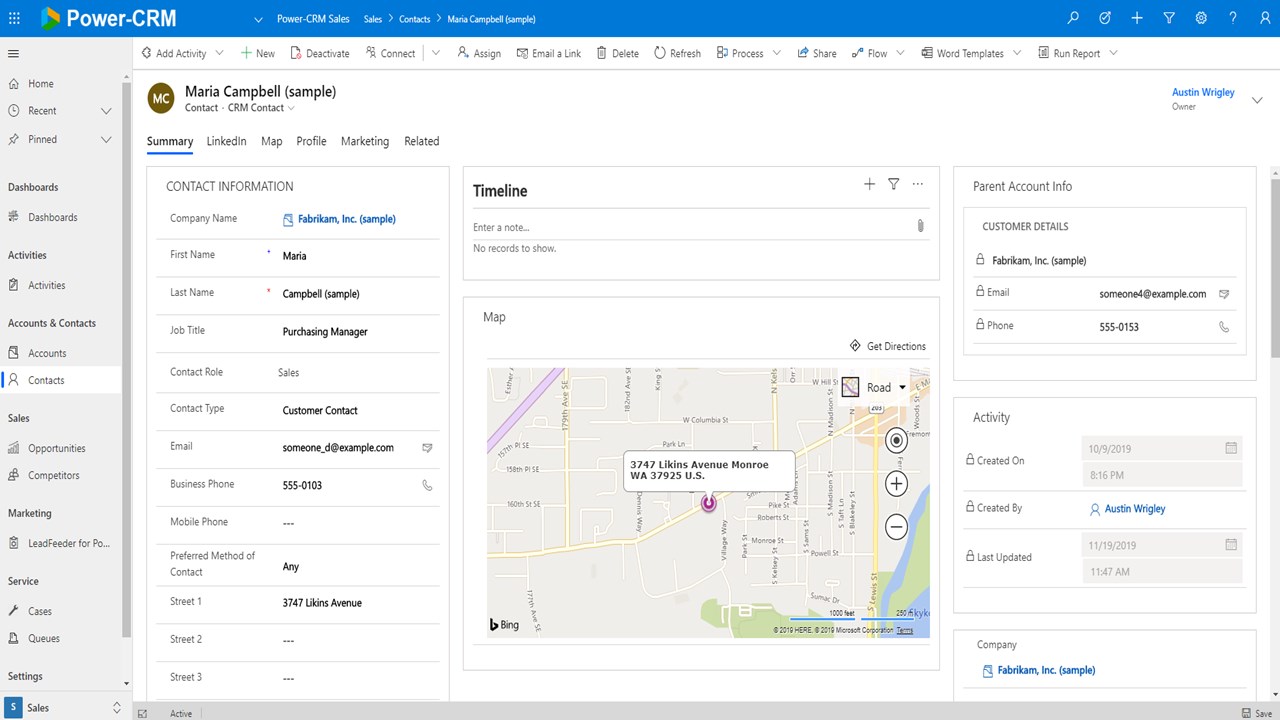Screen dimensions: 1280x720
Task: Click the Add Activity command
Action: (174, 53)
